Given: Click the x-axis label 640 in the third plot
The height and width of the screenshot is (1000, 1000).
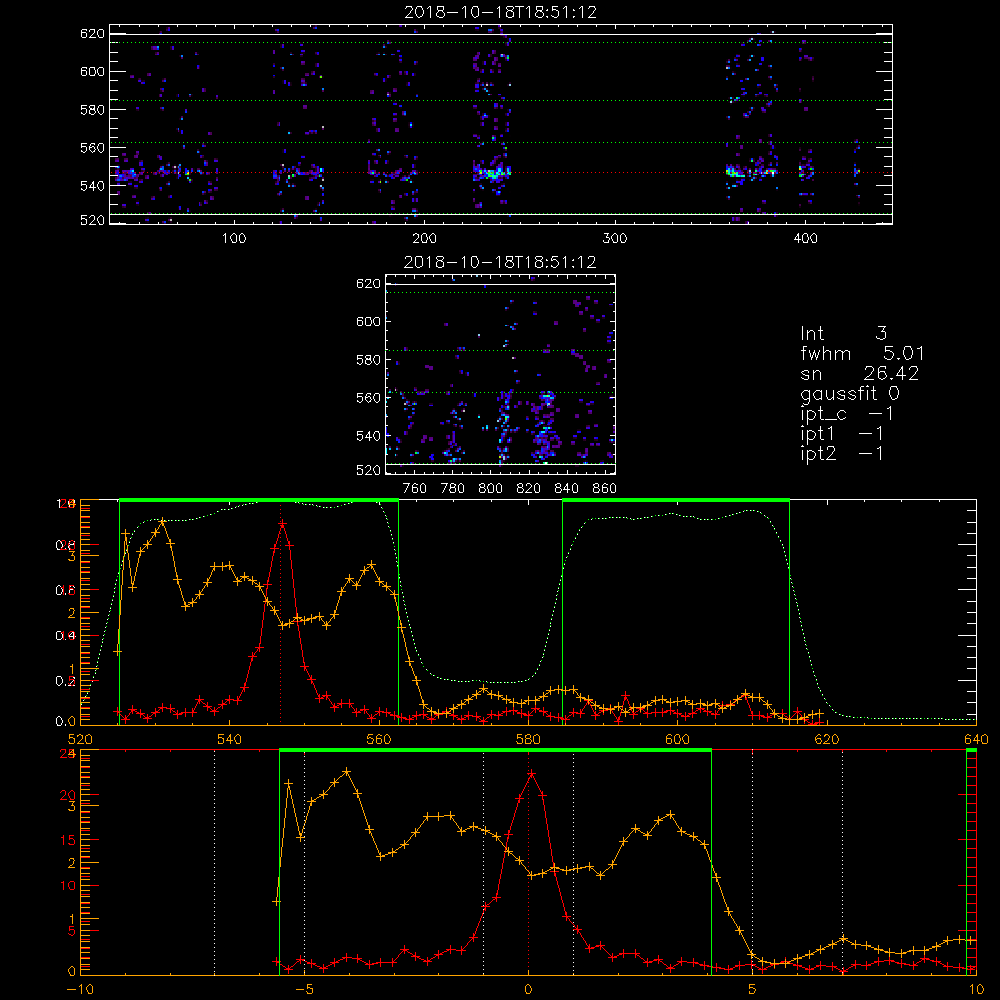Looking at the screenshot, I should click(x=976, y=739).
